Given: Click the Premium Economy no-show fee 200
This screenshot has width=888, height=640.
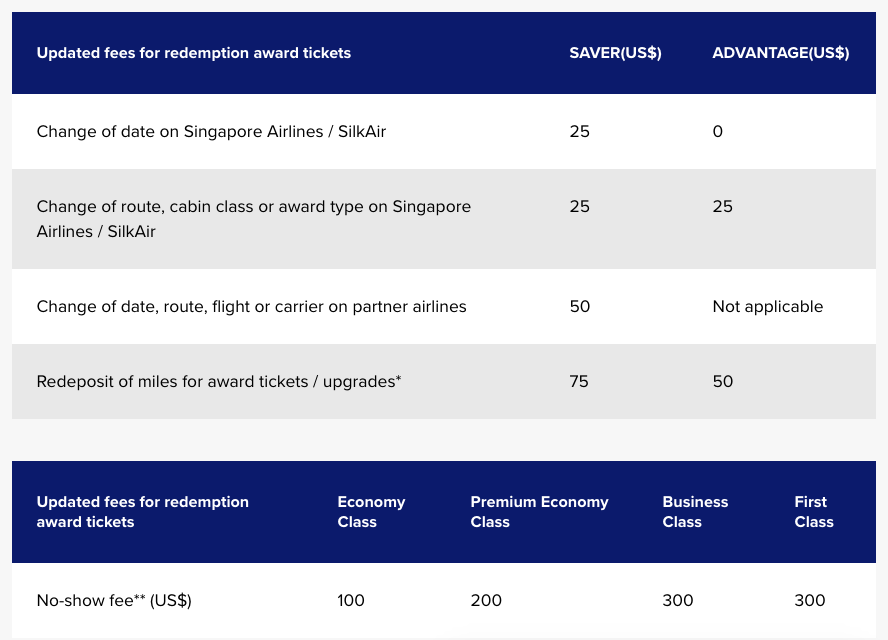Looking at the screenshot, I should tap(486, 600).
